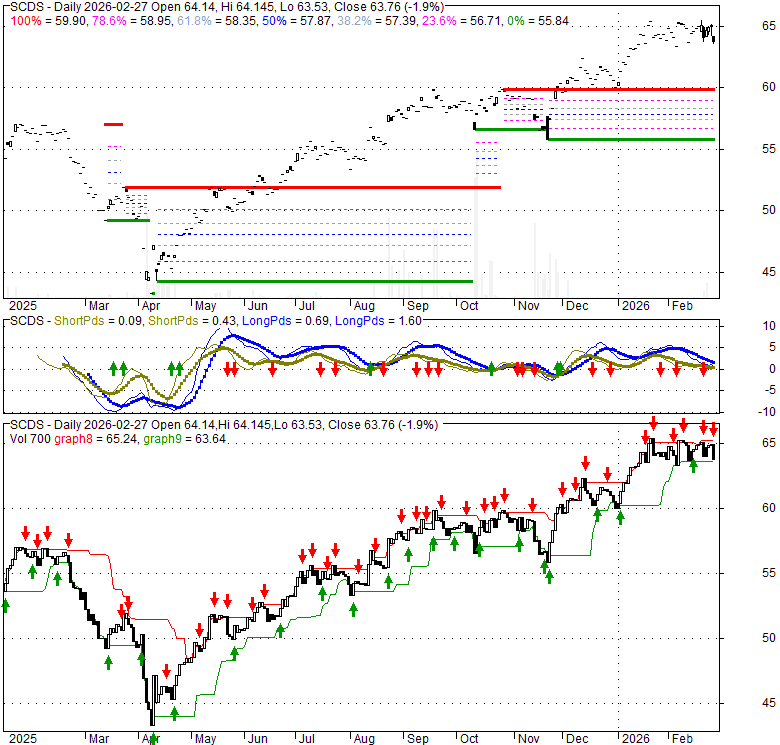
Task: Click the '45' price tick beside the Fibonacci chart
Action: click(769, 272)
